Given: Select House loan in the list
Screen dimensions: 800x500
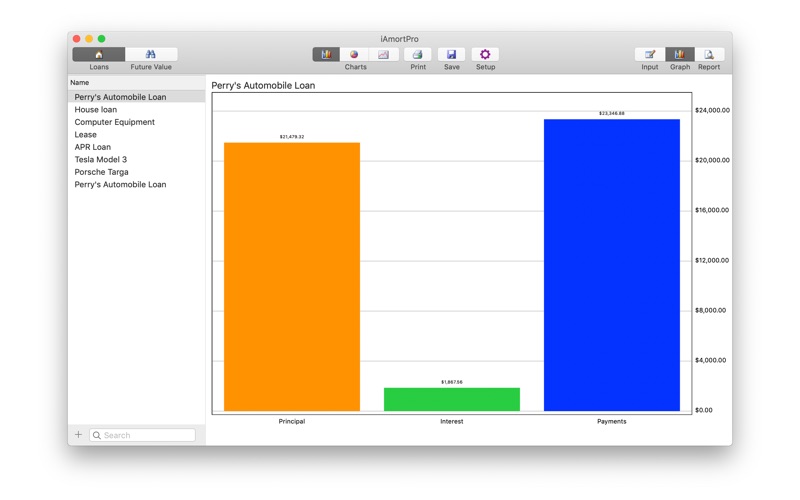Looking at the screenshot, I should (137, 110).
